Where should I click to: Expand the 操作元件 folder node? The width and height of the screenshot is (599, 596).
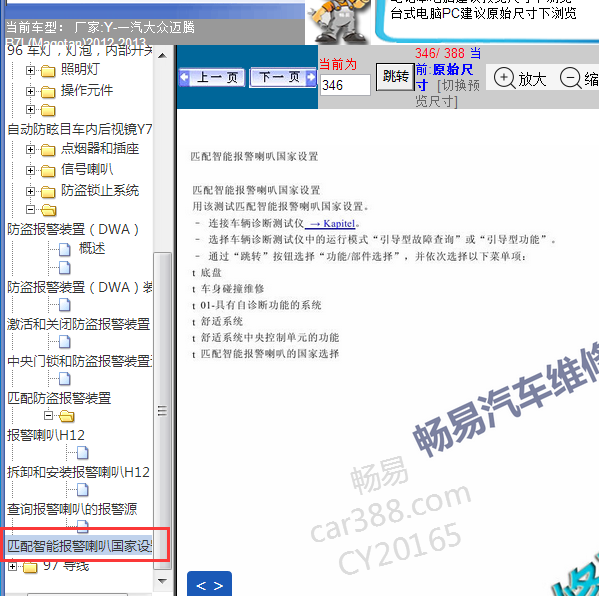coord(30,91)
